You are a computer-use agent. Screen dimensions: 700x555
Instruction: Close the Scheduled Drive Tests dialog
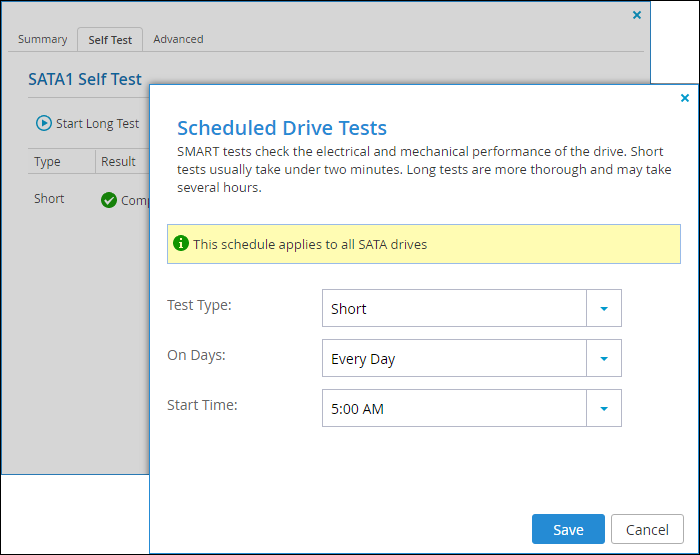(x=685, y=98)
